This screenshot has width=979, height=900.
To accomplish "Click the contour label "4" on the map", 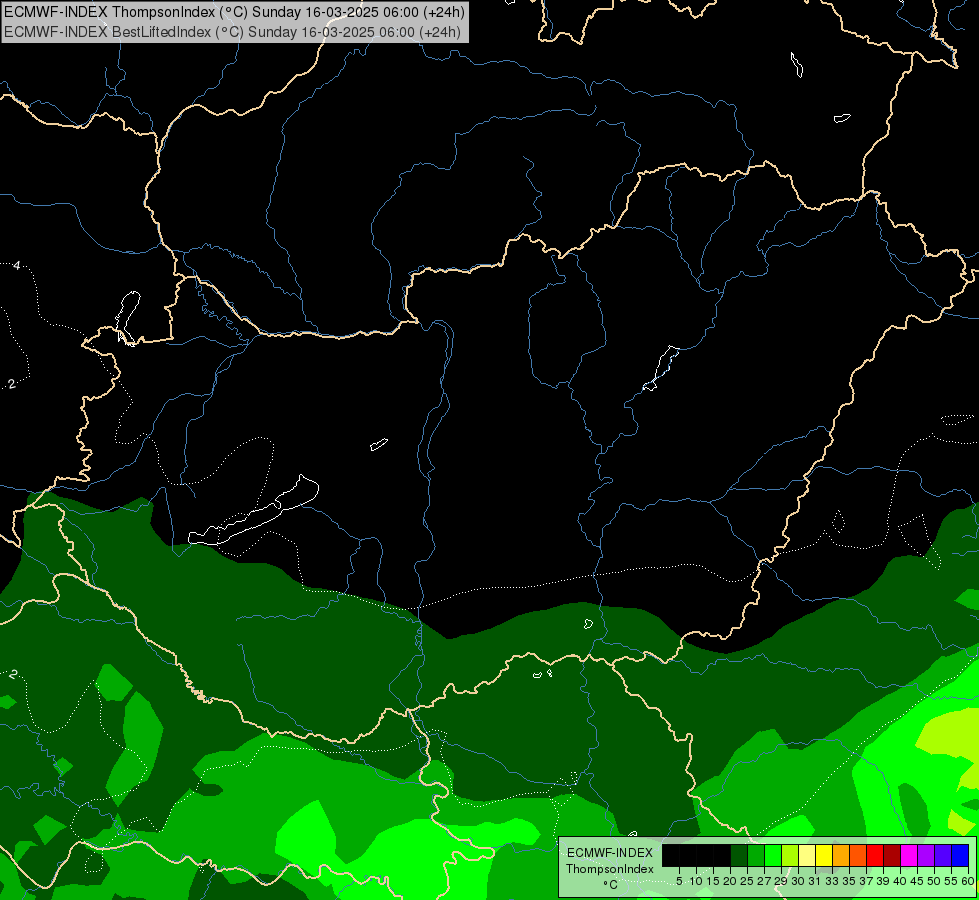I will pos(17,265).
